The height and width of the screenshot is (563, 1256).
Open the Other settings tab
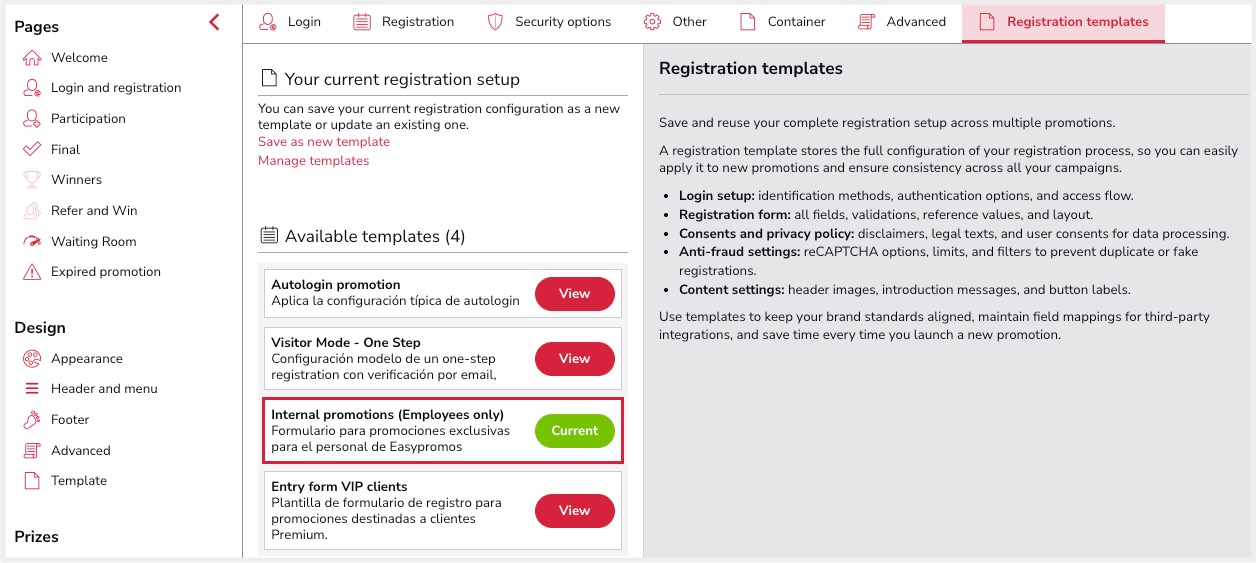(675, 22)
